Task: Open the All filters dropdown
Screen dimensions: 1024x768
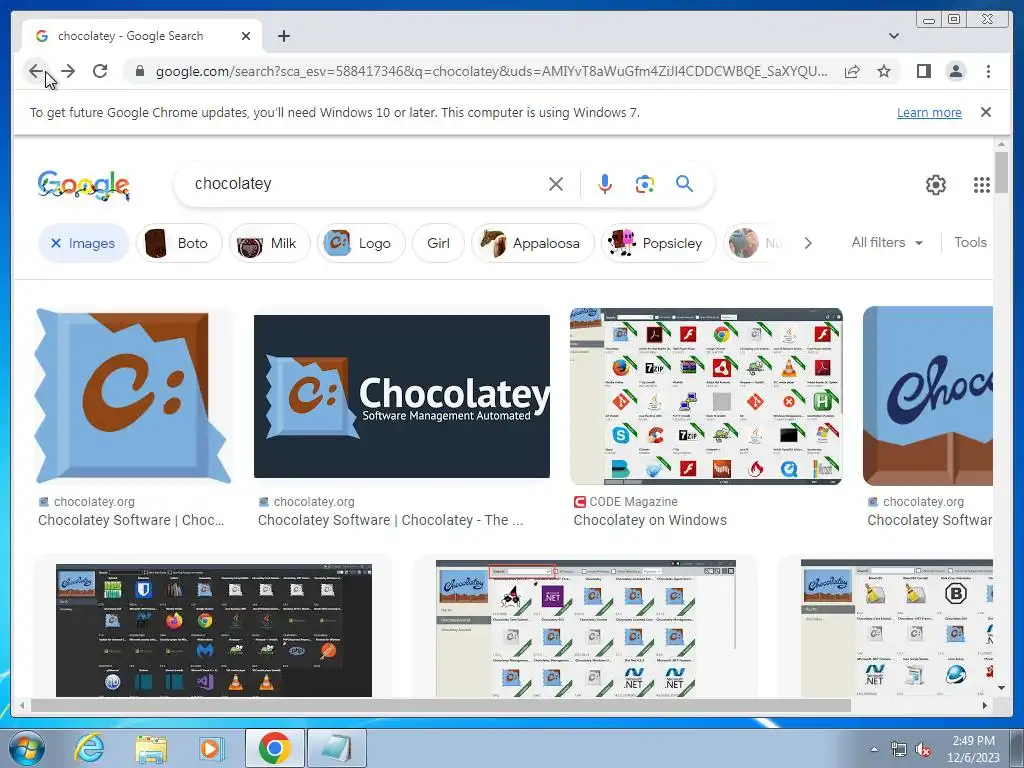Action: tap(887, 242)
